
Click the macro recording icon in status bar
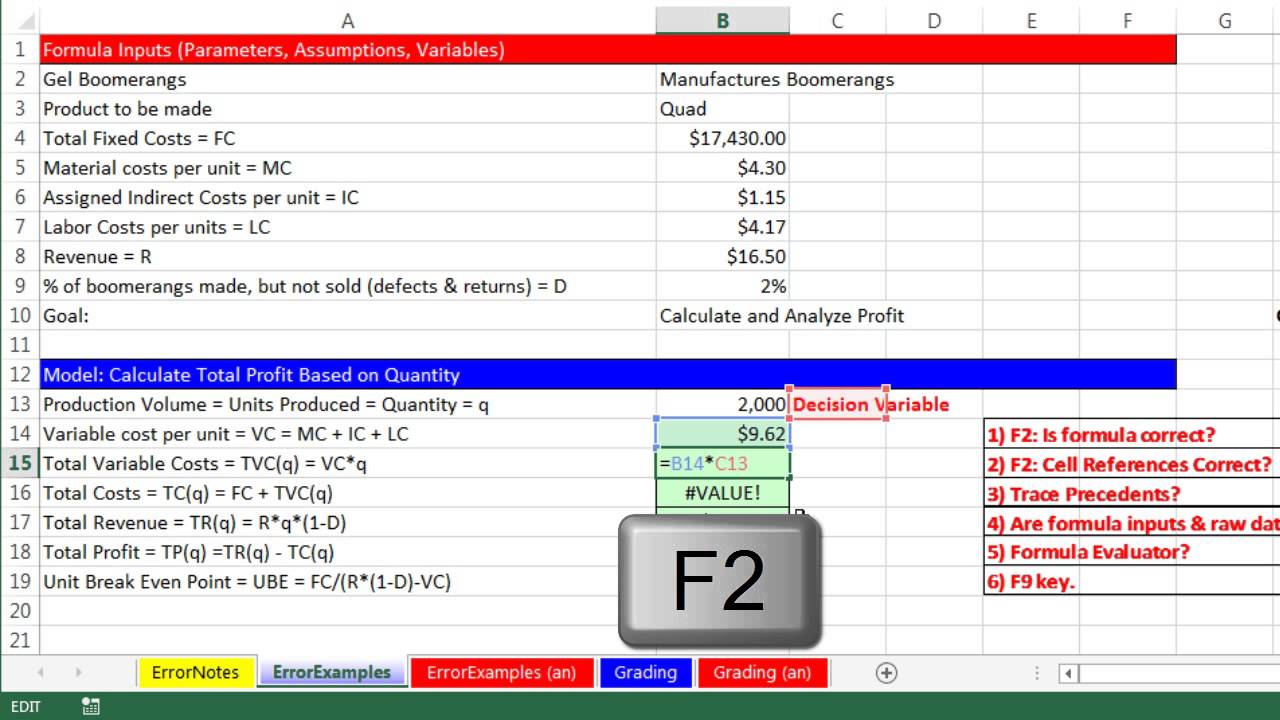[90, 707]
